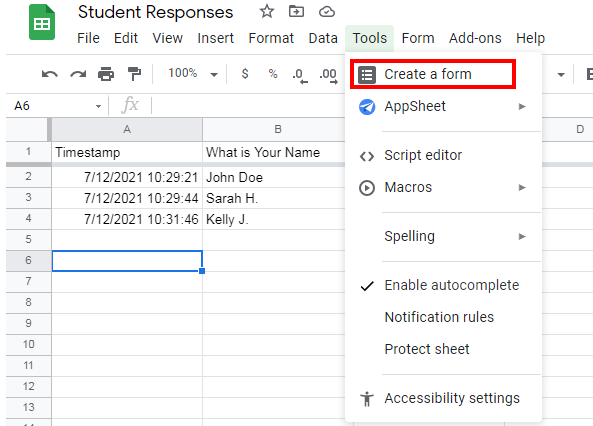
Task: Click the Accessibility person icon
Action: click(367, 399)
